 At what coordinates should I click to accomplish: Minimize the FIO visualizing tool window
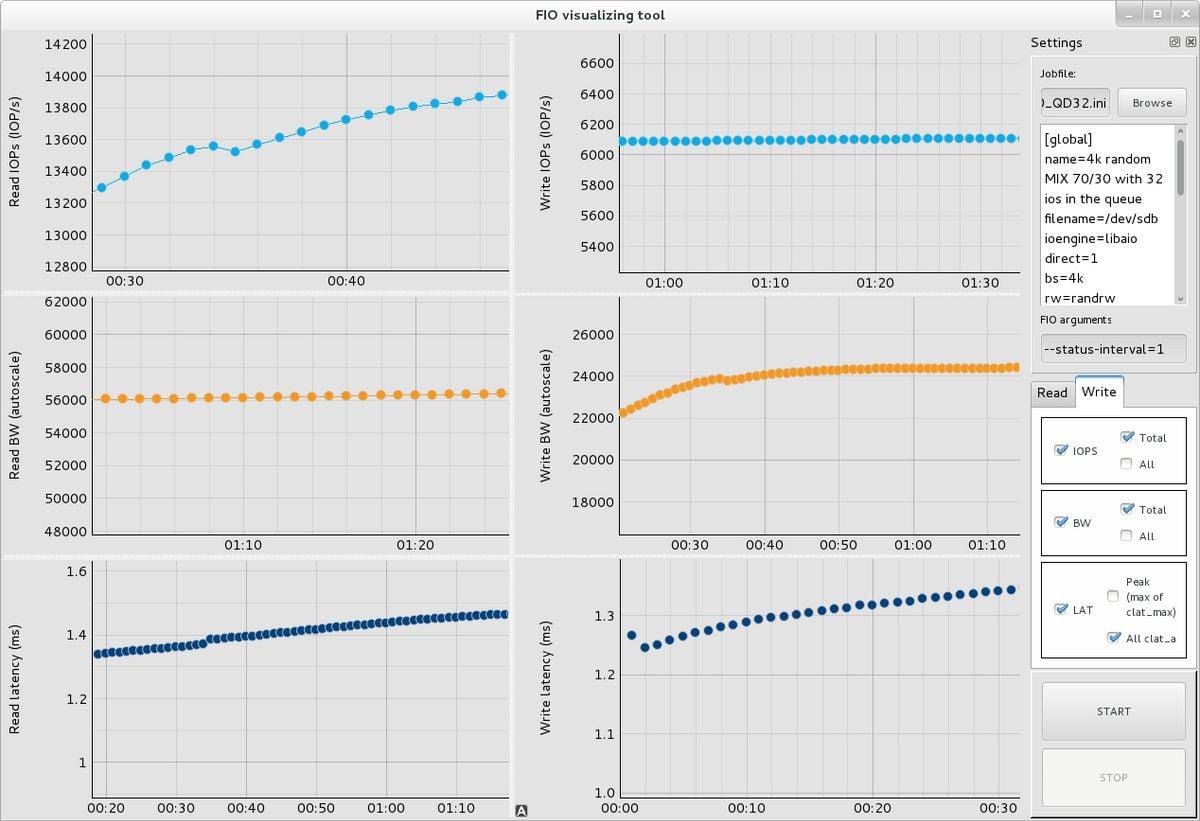pos(1129,14)
